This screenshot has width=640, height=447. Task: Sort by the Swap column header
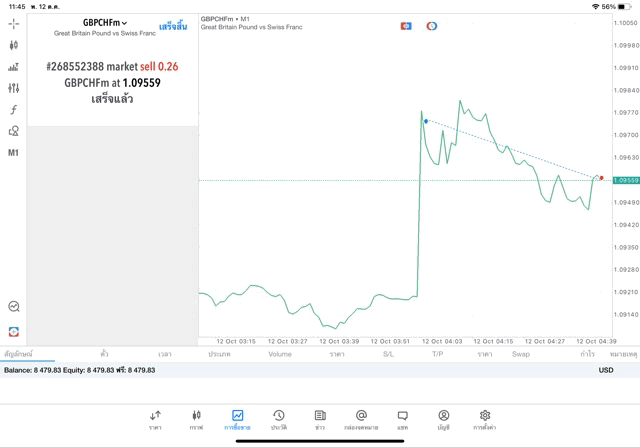(x=521, y=354)
